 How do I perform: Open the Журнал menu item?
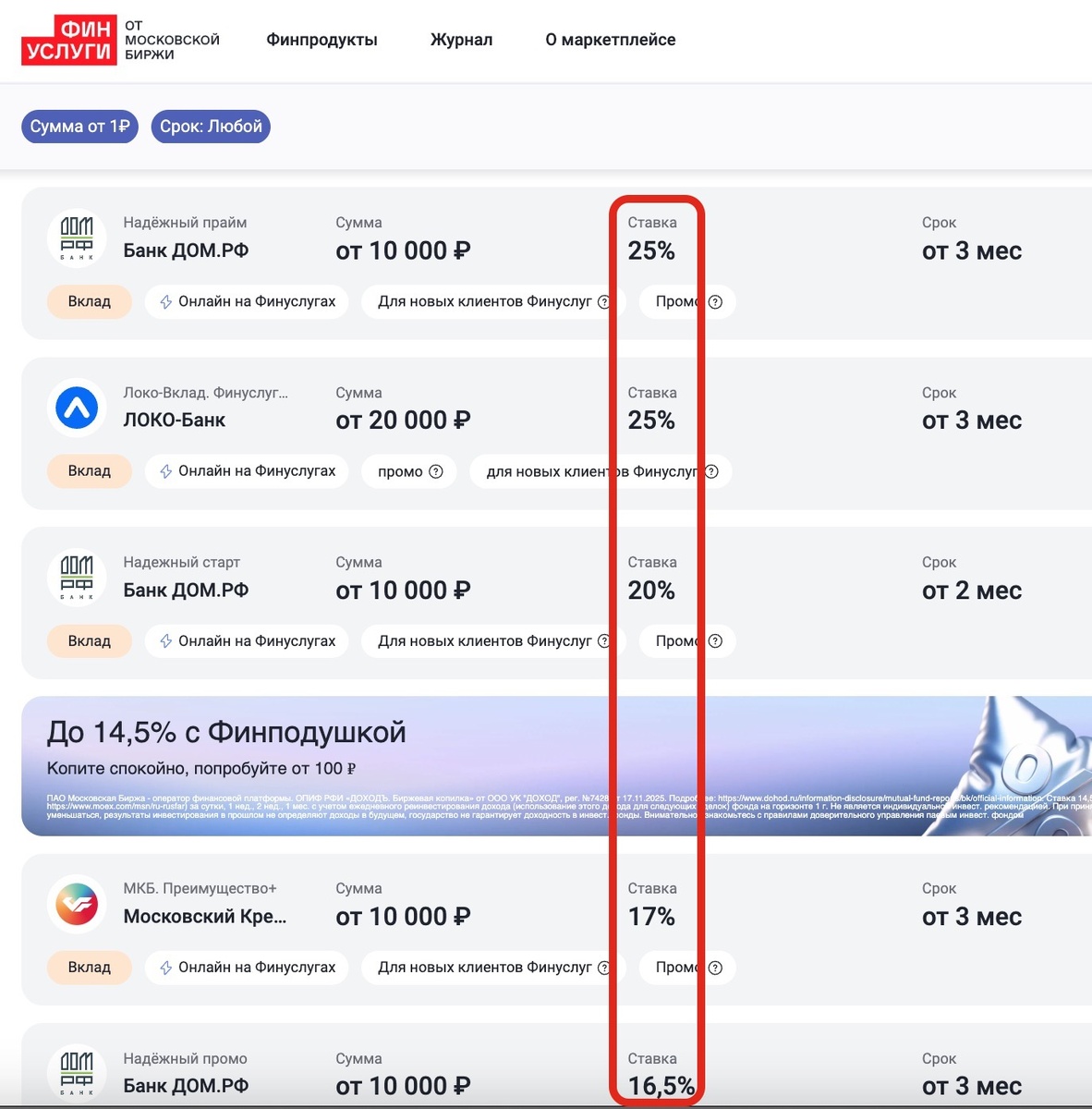click(x=461, y=40)
